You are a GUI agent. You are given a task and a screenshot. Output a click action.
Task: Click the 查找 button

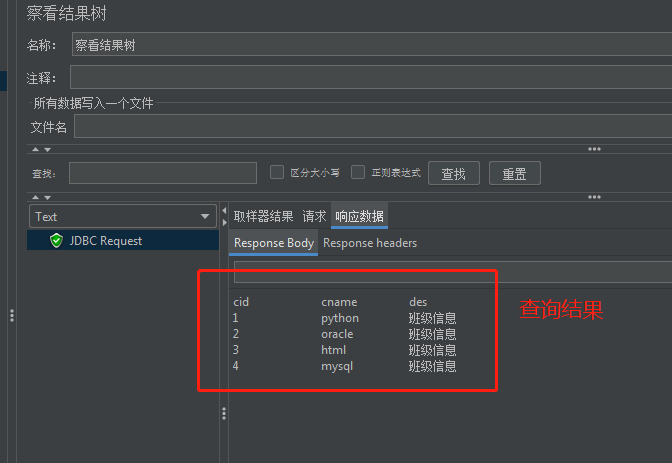point(454,173)
